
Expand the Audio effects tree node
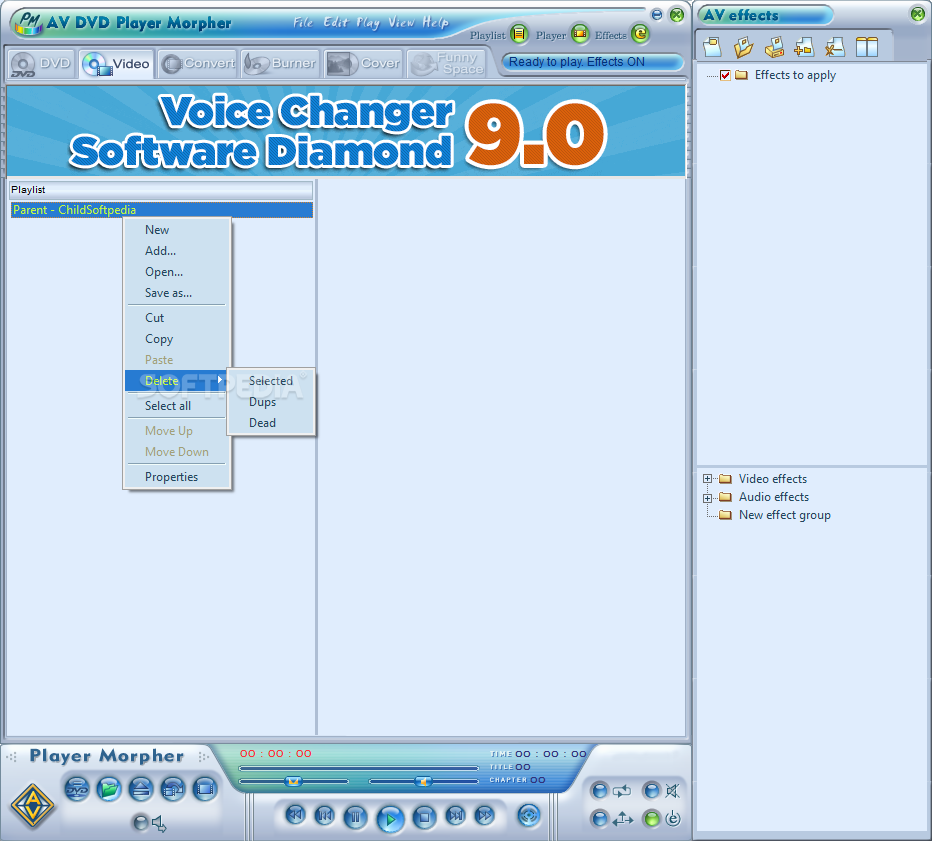click(x=707, y=498)
